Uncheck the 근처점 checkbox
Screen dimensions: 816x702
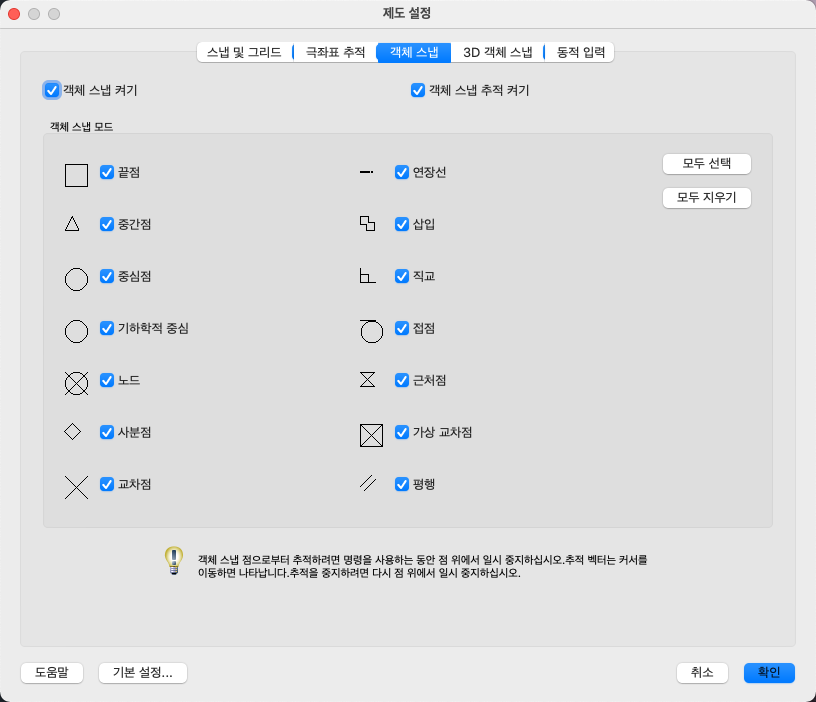[x=402, y=380]
